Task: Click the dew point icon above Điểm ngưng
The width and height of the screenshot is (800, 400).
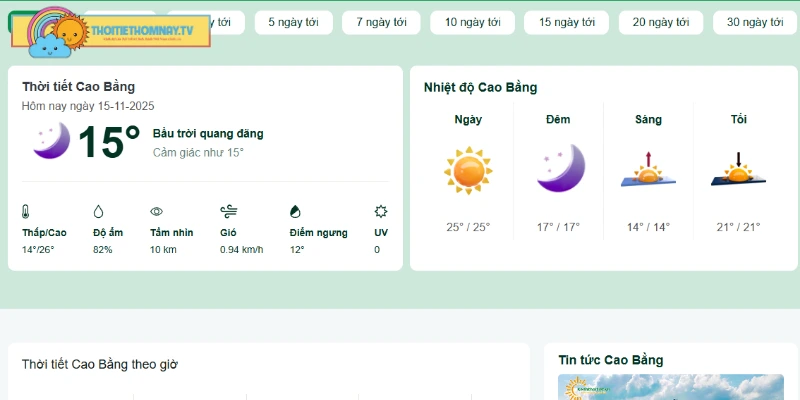Action: (295, 211)
